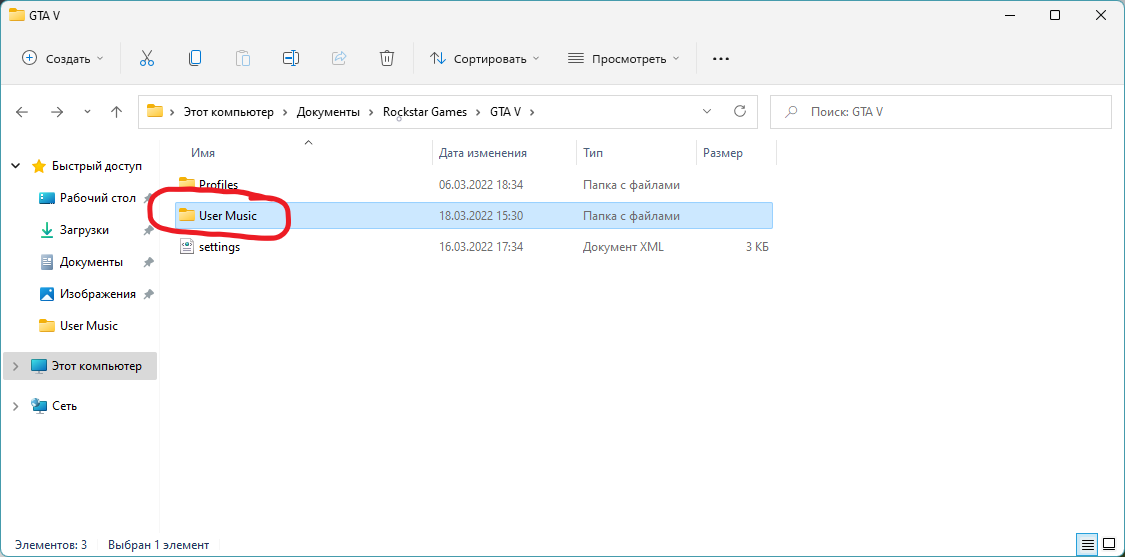Screen dimensions: 1125x557
Task: Click date 06.03.2022 18:34 of Profiles
Action: pyautogui.click(x=481, y=184)
